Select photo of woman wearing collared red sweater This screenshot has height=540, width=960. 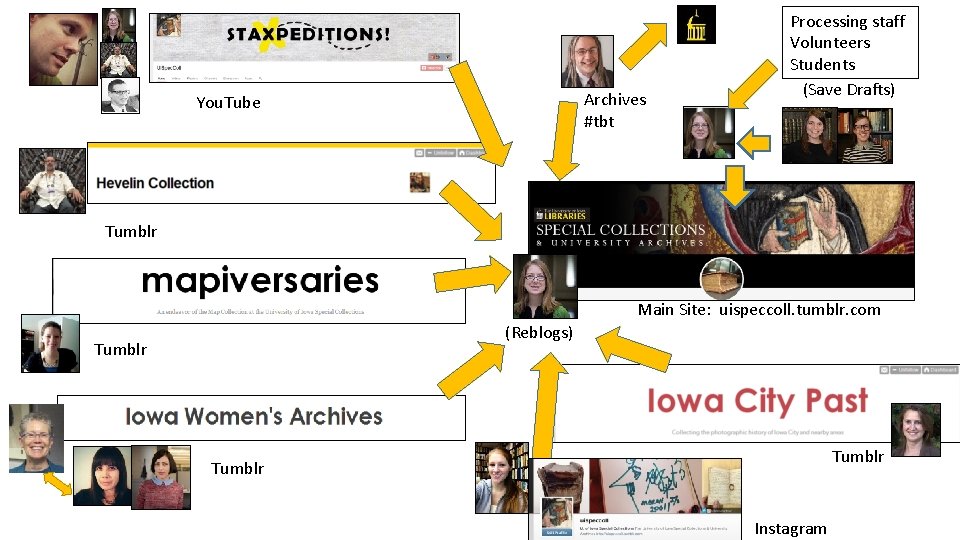pos(161,477)
